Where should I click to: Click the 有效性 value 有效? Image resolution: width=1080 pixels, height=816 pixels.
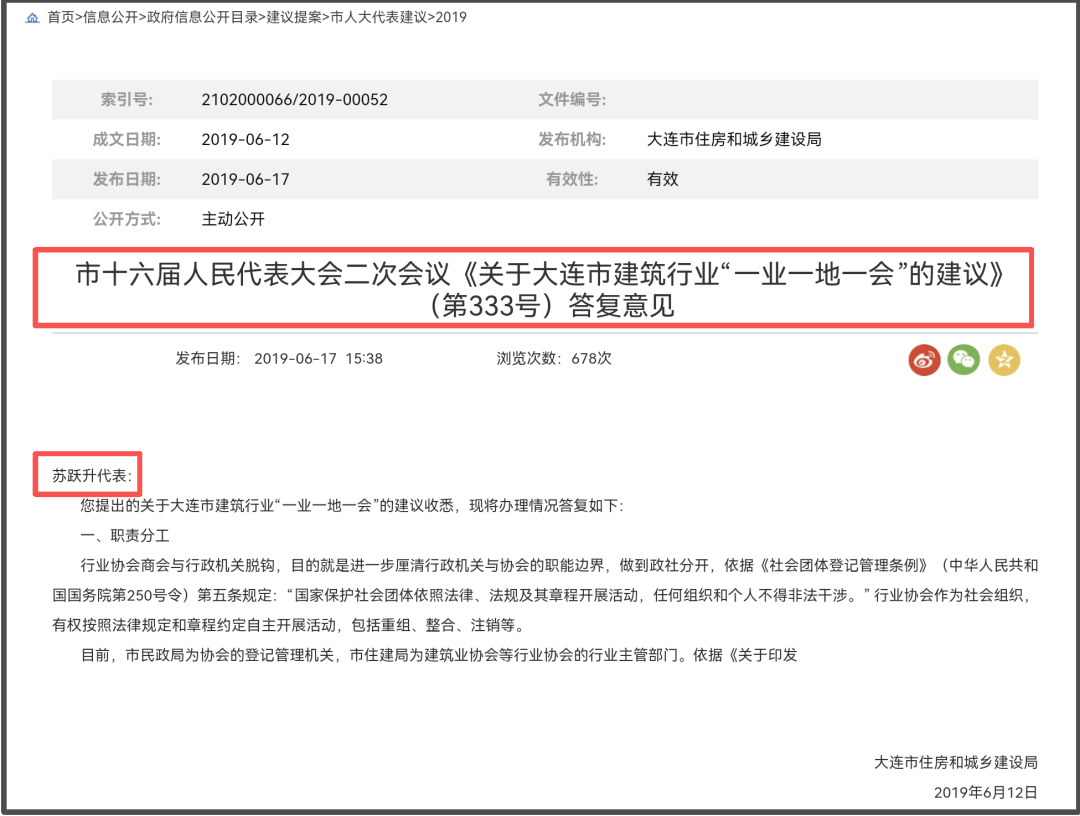click(663, 179)
